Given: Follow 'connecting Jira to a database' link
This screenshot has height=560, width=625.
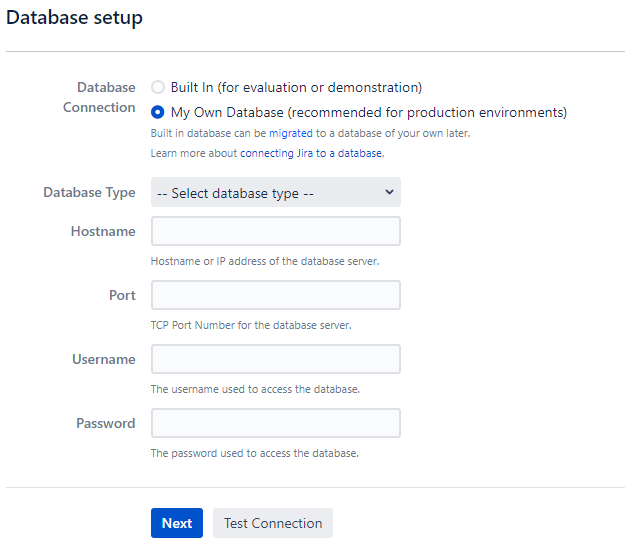Looking at the screenshot, I should pyautogui.click(x=311, y=154).
